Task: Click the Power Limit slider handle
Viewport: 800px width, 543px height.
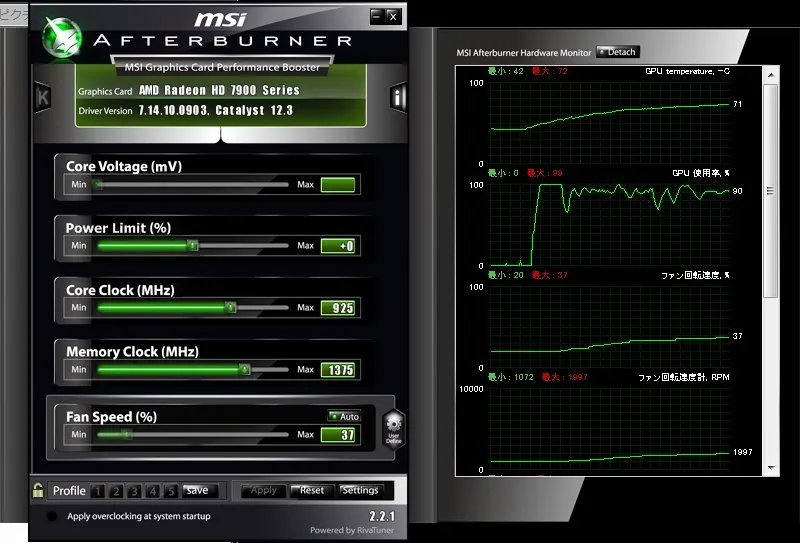Action: point(192,245)
